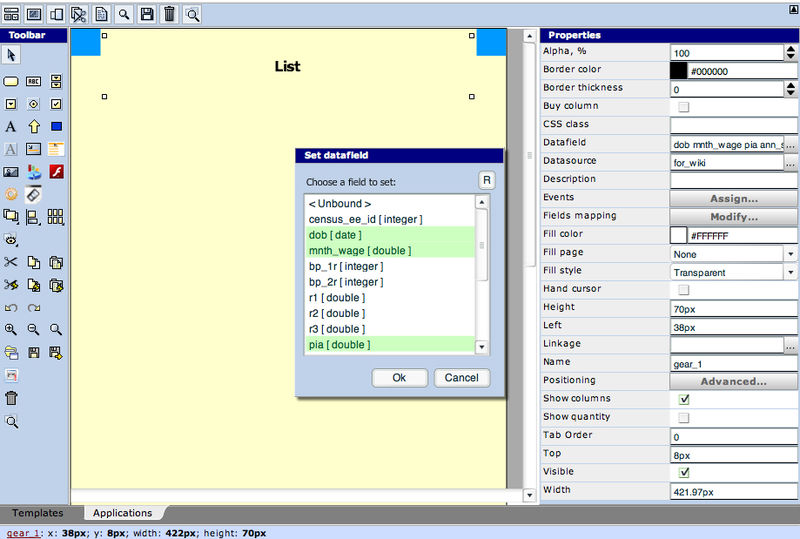Select the arrow pointer tool

11,55
